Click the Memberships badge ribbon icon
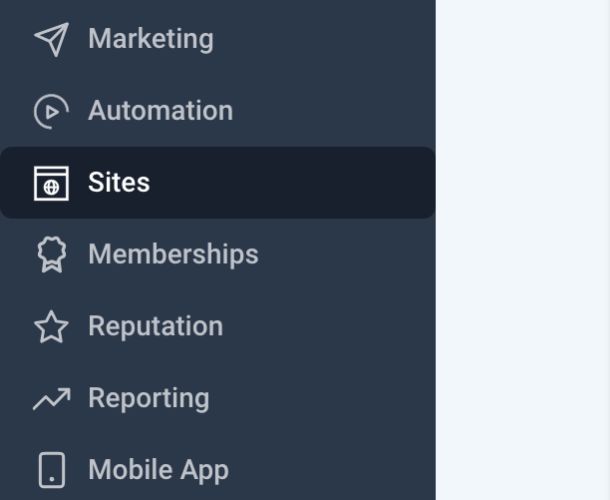 [51, 255]
